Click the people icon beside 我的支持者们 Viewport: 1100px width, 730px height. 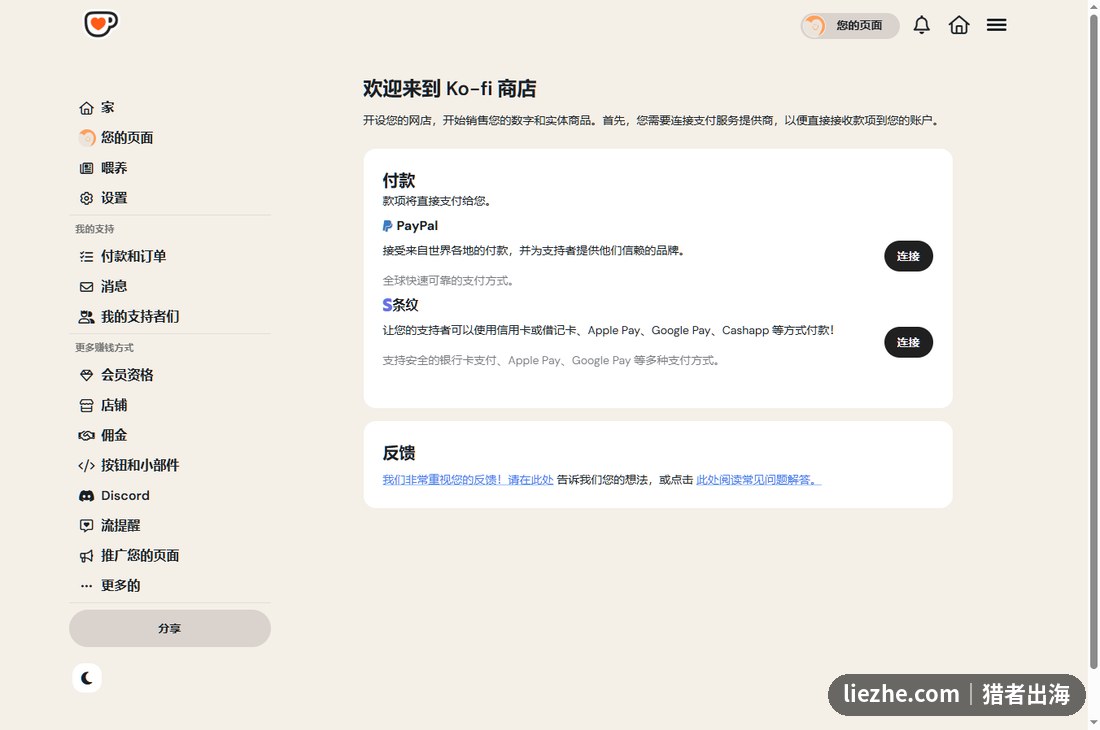(x=86, y=317)
